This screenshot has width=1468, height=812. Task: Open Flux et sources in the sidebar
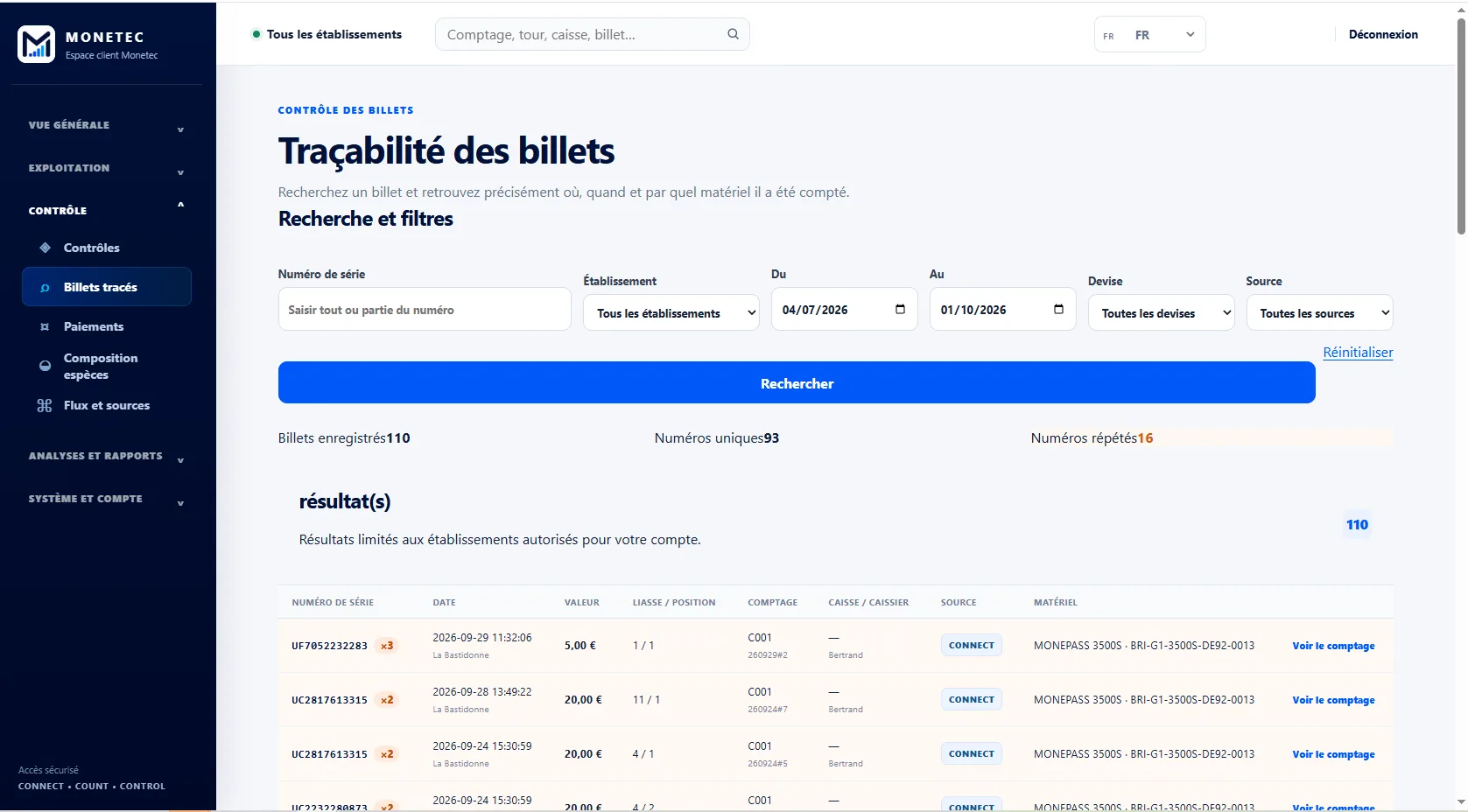tap(107, 405)
